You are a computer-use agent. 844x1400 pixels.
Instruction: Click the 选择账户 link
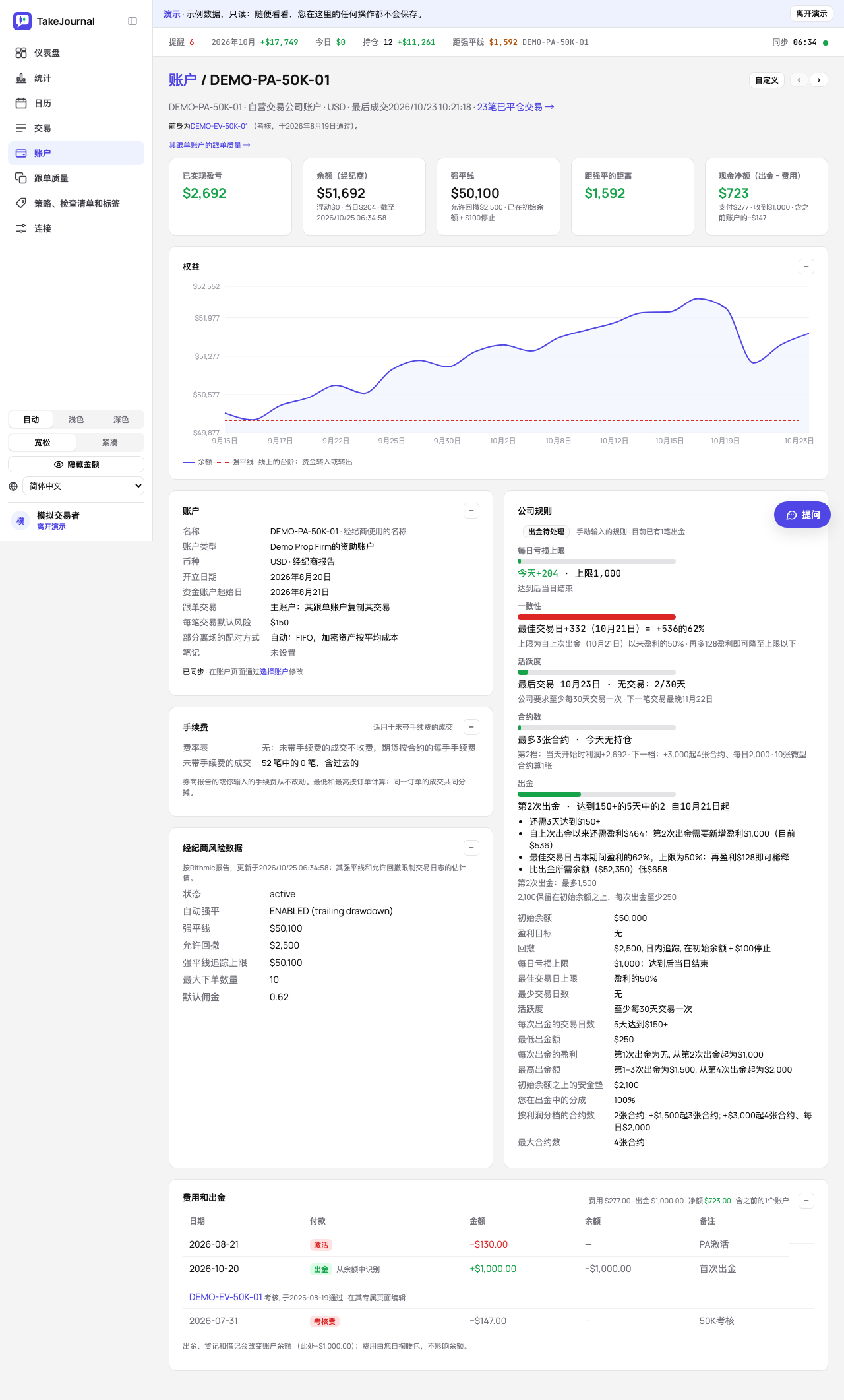(x=274, y=672)
